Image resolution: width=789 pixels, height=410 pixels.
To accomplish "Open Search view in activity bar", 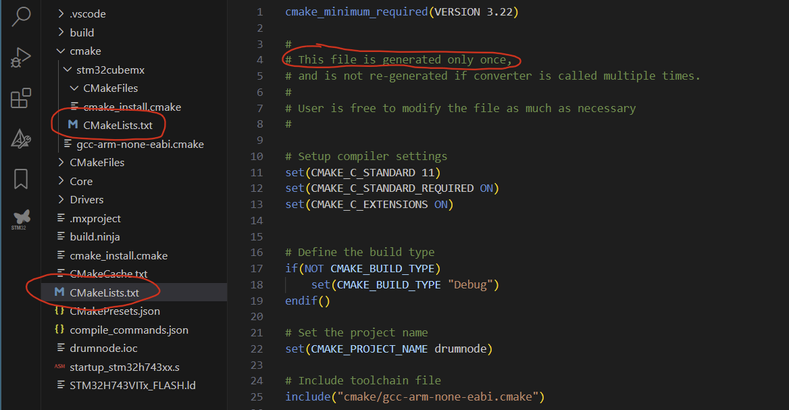I will (21, 16).
